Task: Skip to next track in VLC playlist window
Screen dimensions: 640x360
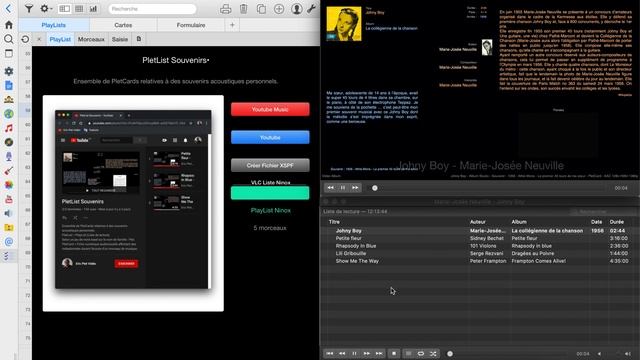Action: pyautogui.click(x=379, y=353)
